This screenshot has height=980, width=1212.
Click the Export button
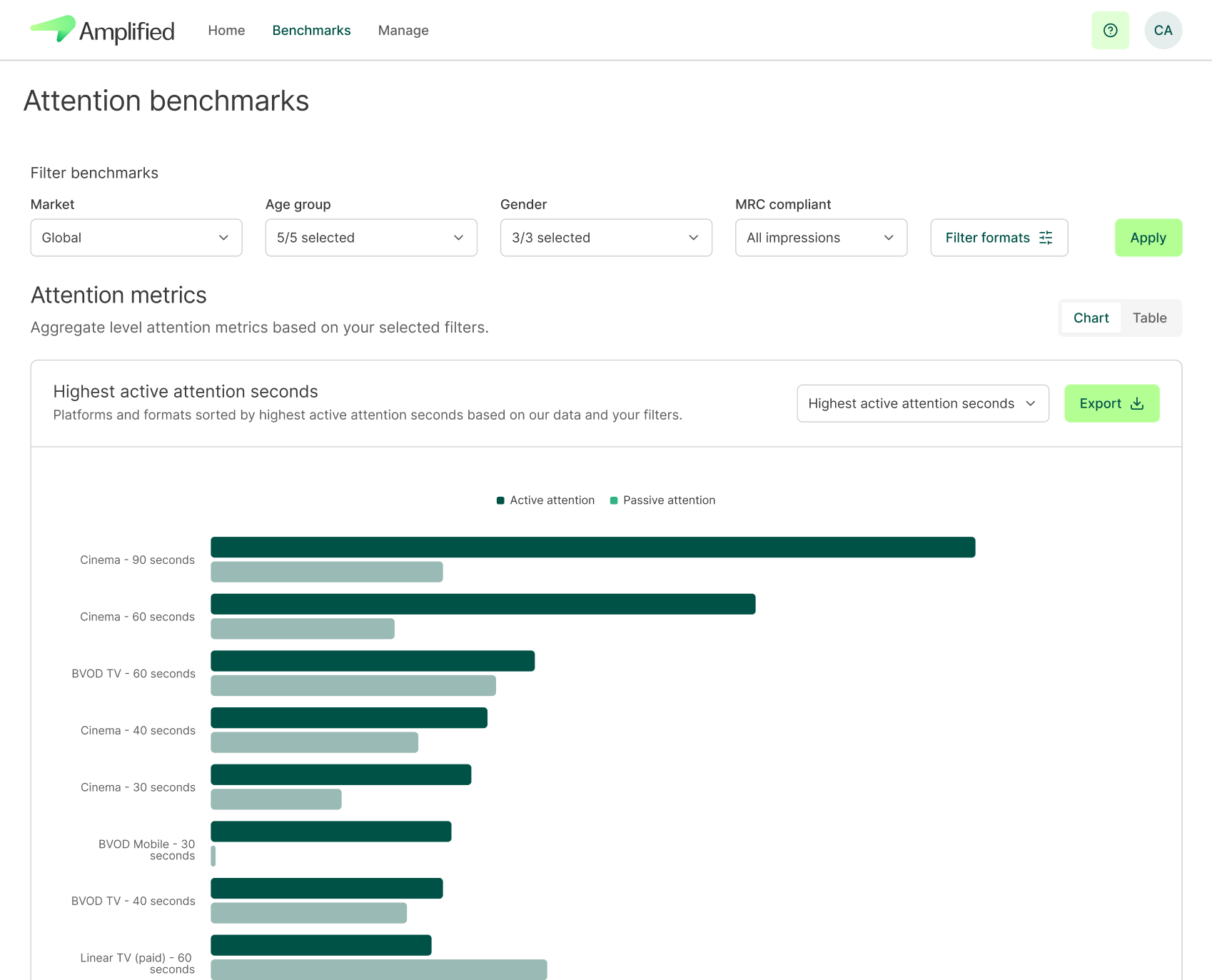1111,403
